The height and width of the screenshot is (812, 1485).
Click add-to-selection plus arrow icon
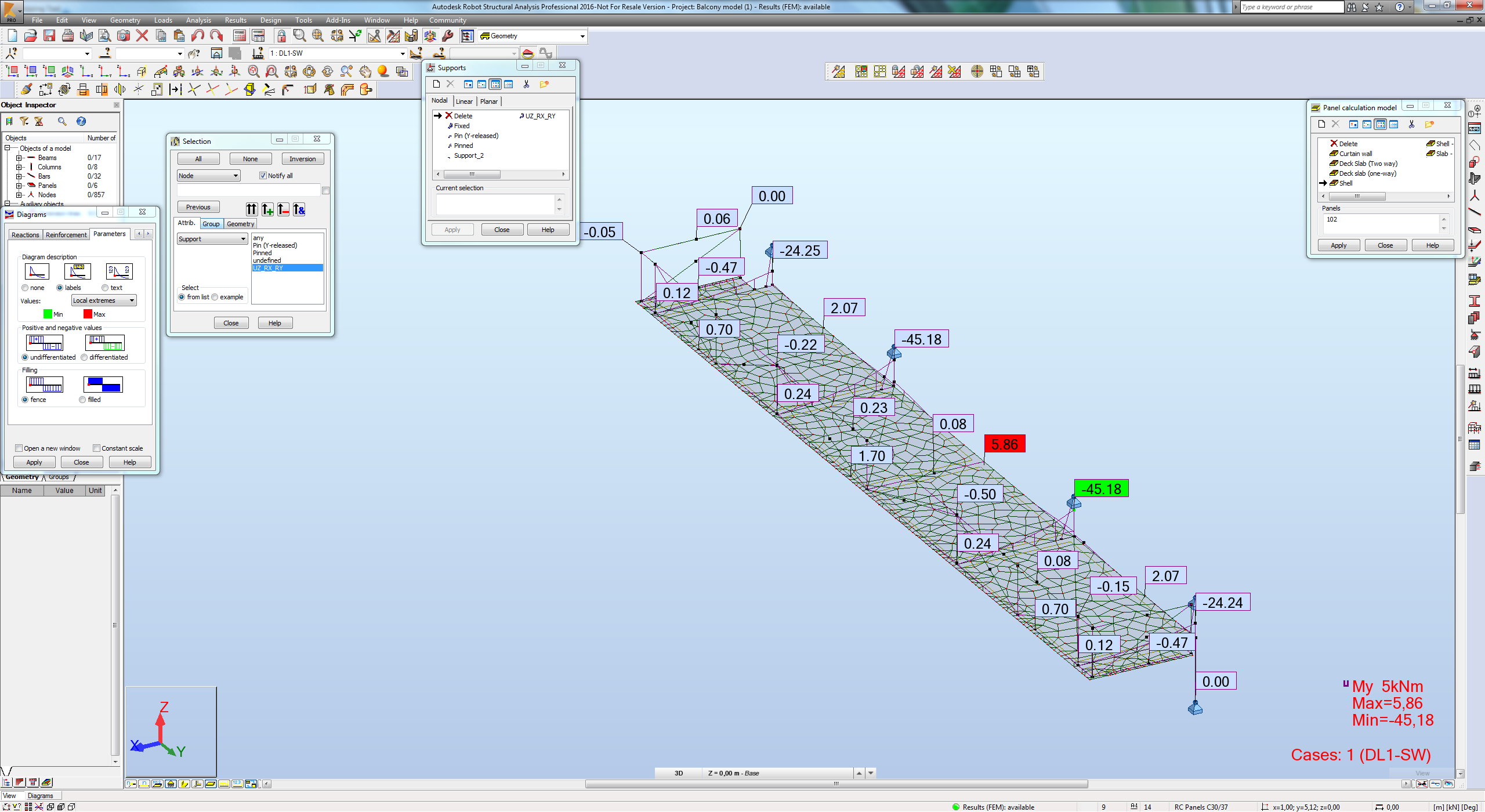coord(267,209)
